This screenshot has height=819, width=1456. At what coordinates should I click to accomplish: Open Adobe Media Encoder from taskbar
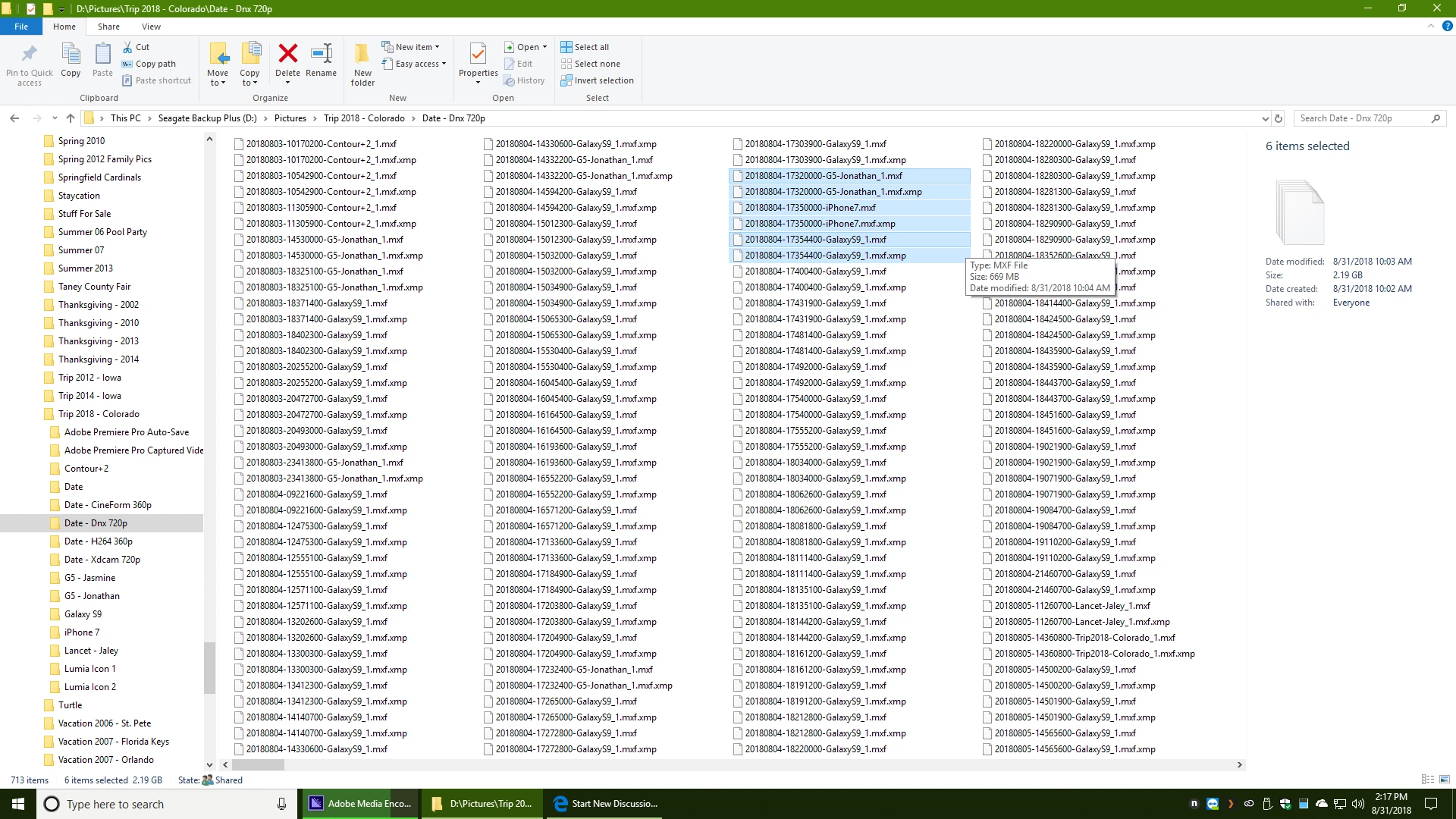(x=361, y=804)
